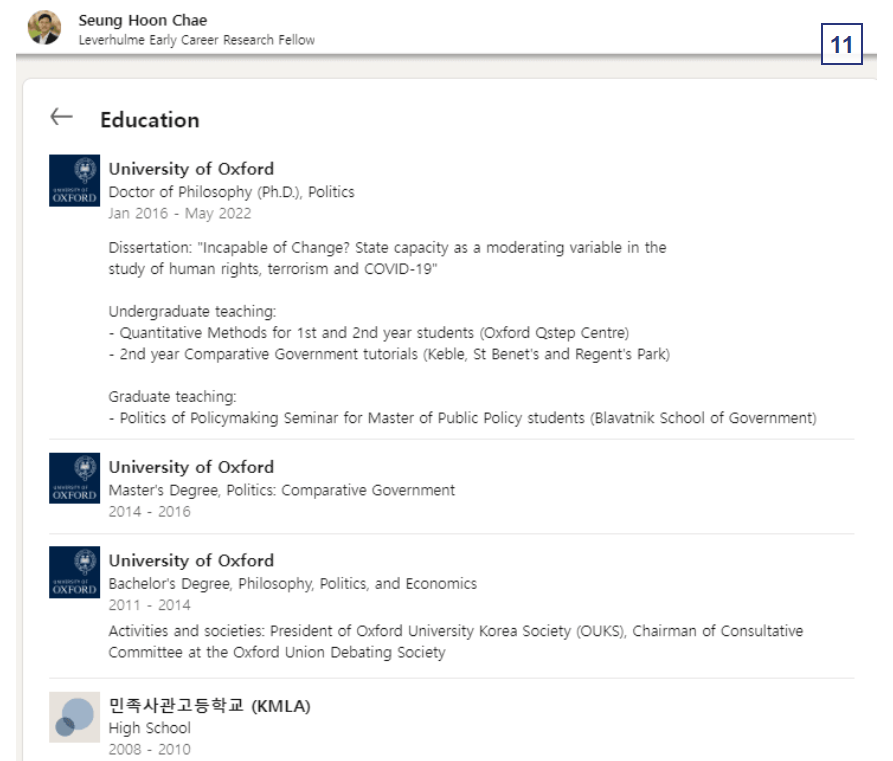The width and height of the screenshot is (893, 761).
Task: Open the University of Oxford link above the Bachelor's Degree
Action: [x=191, y=560]
